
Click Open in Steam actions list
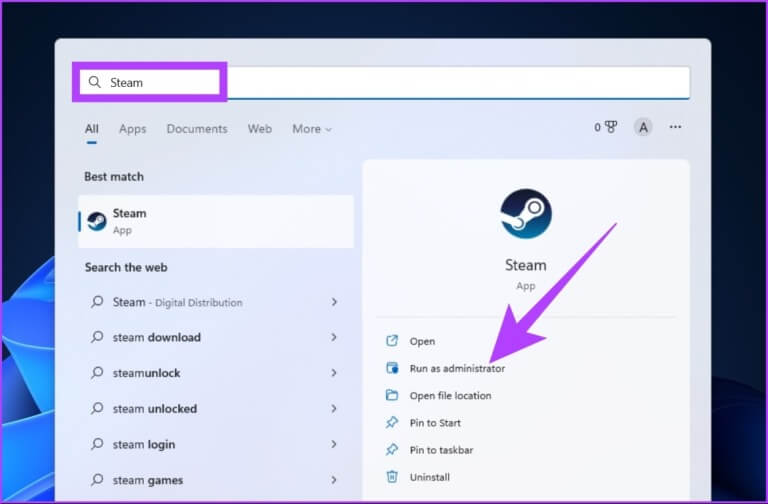coord(422,341)
